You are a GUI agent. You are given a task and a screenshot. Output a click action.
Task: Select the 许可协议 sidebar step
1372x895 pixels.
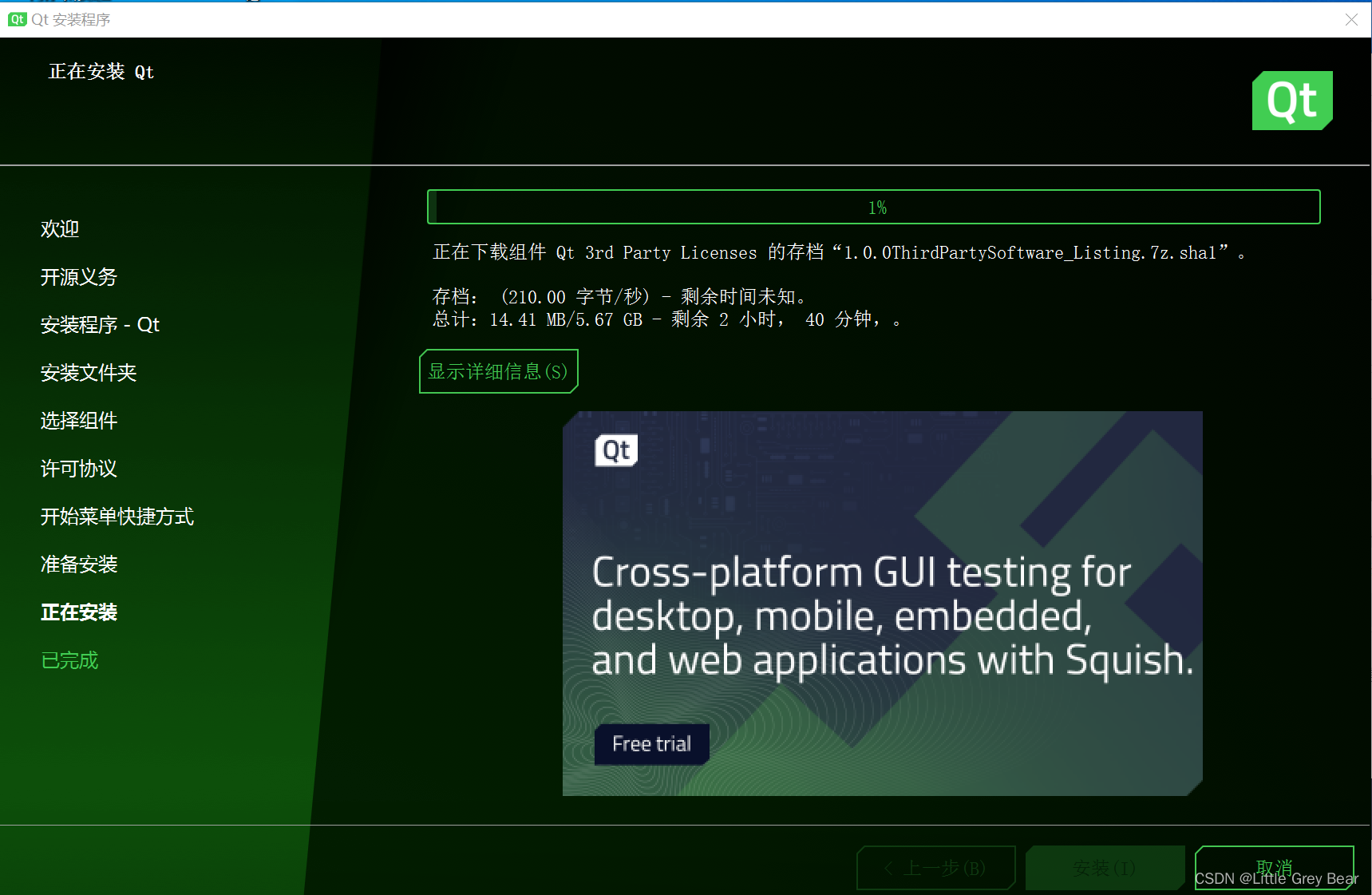[79, 469]
